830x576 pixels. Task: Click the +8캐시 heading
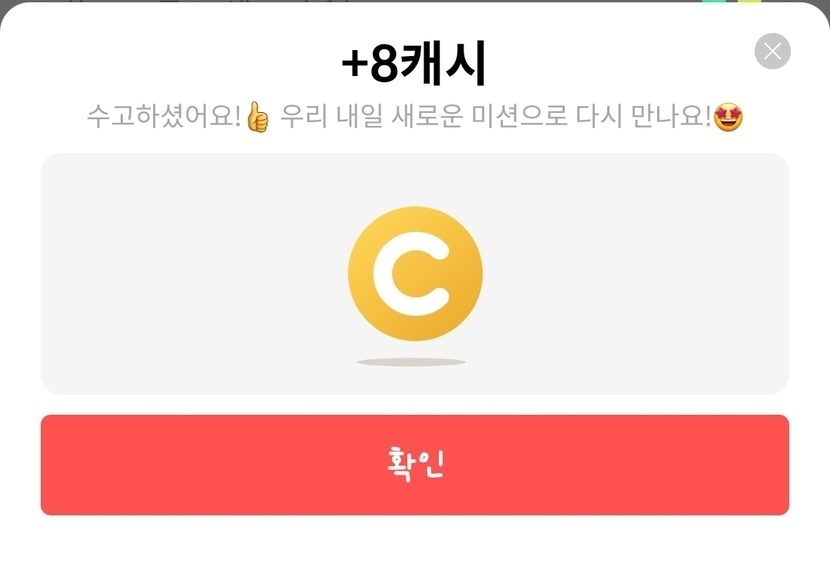coord(414,64)
